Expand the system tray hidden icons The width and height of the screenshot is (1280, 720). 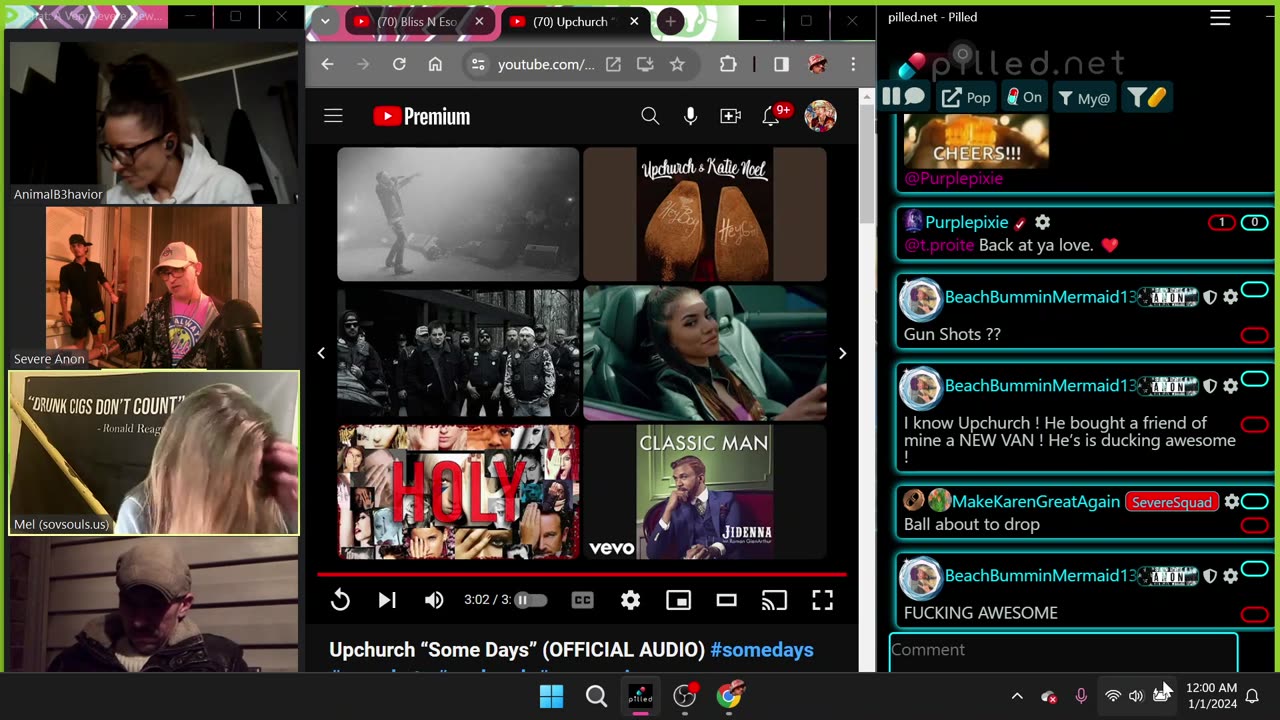coord(1017,696)
